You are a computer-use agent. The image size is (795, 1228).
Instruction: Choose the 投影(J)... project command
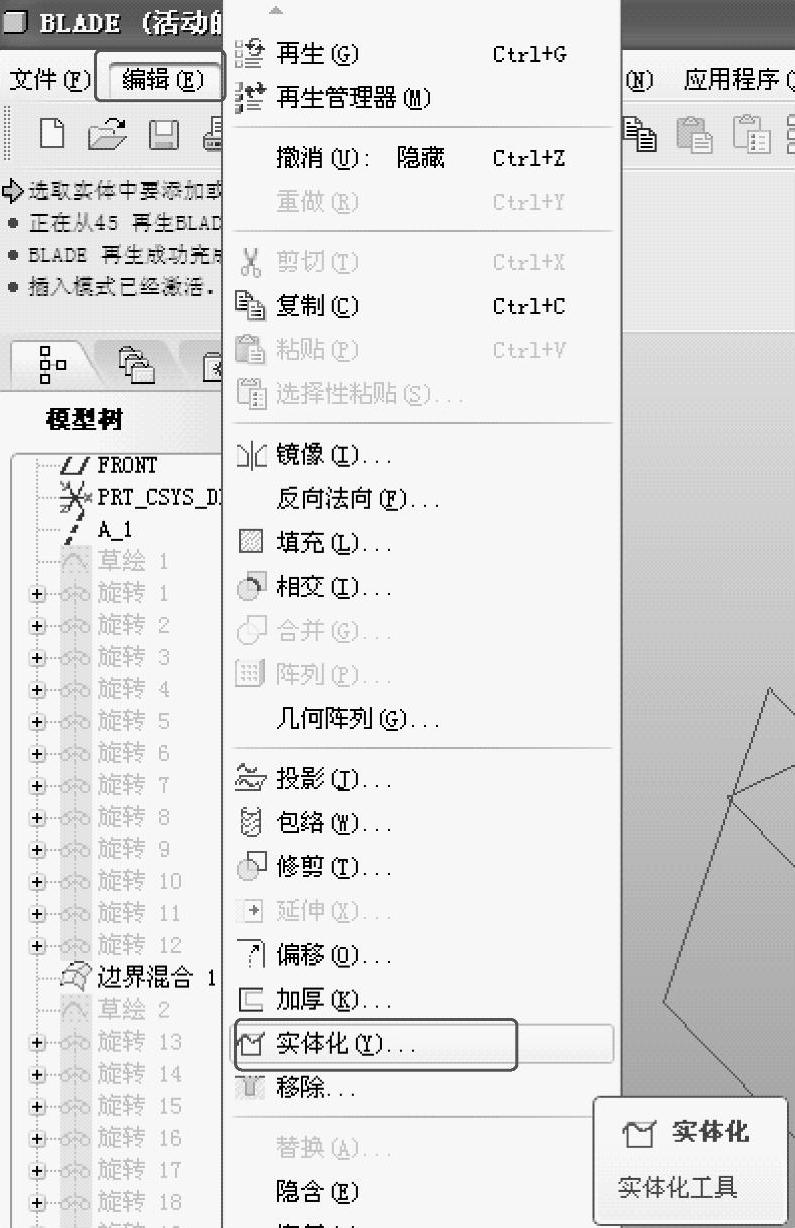[x=421, y=779]
